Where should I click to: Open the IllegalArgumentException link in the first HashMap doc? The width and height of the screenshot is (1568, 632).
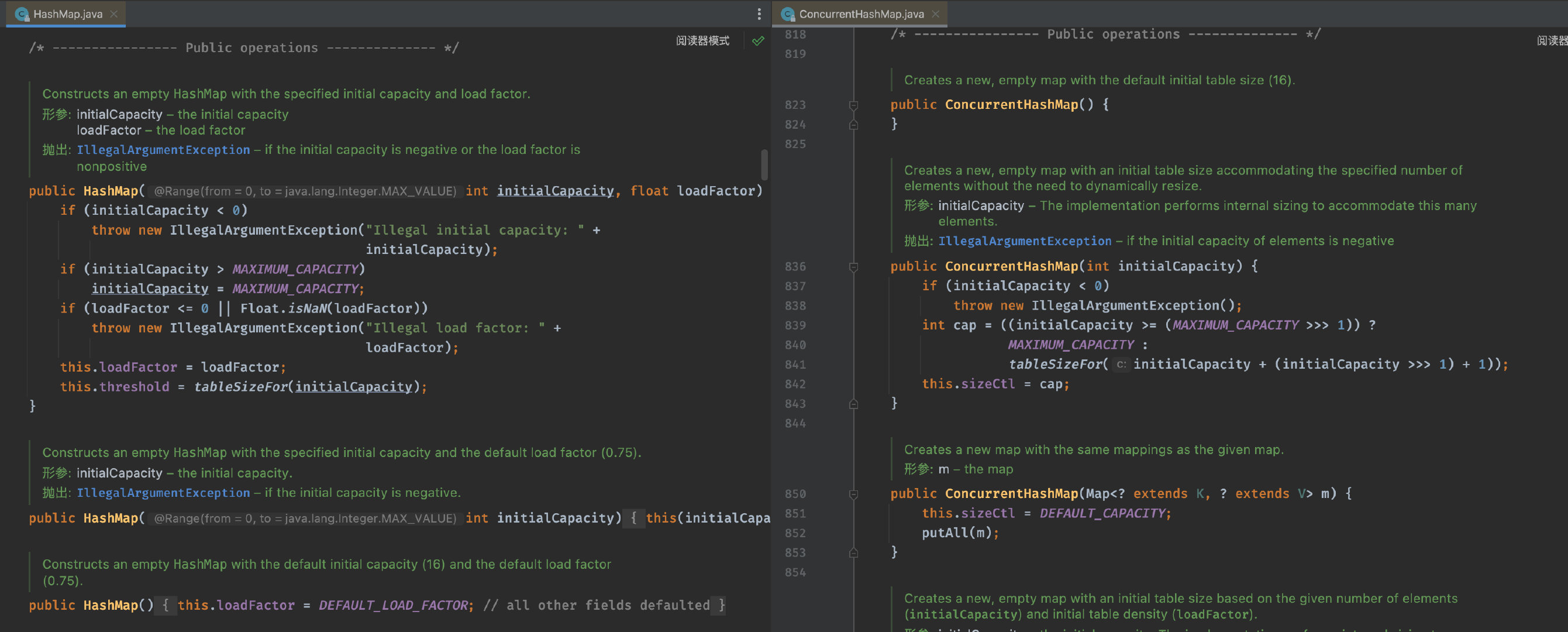pyautogui.click(x=163, y=150)
